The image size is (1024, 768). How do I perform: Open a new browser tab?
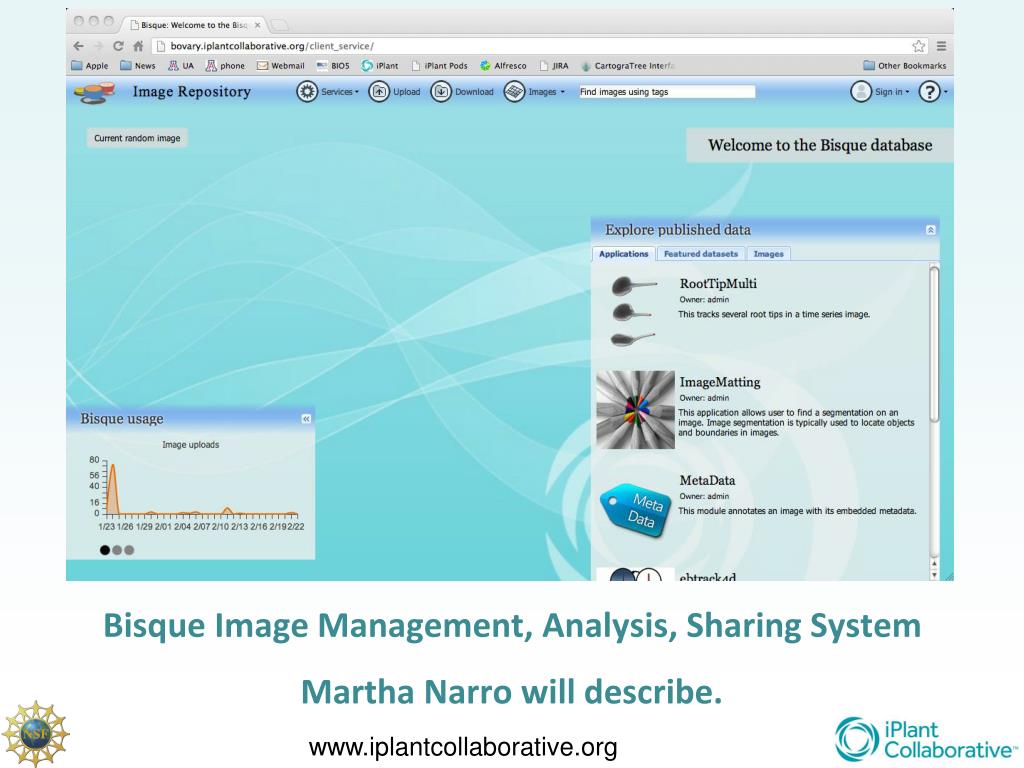279,25
